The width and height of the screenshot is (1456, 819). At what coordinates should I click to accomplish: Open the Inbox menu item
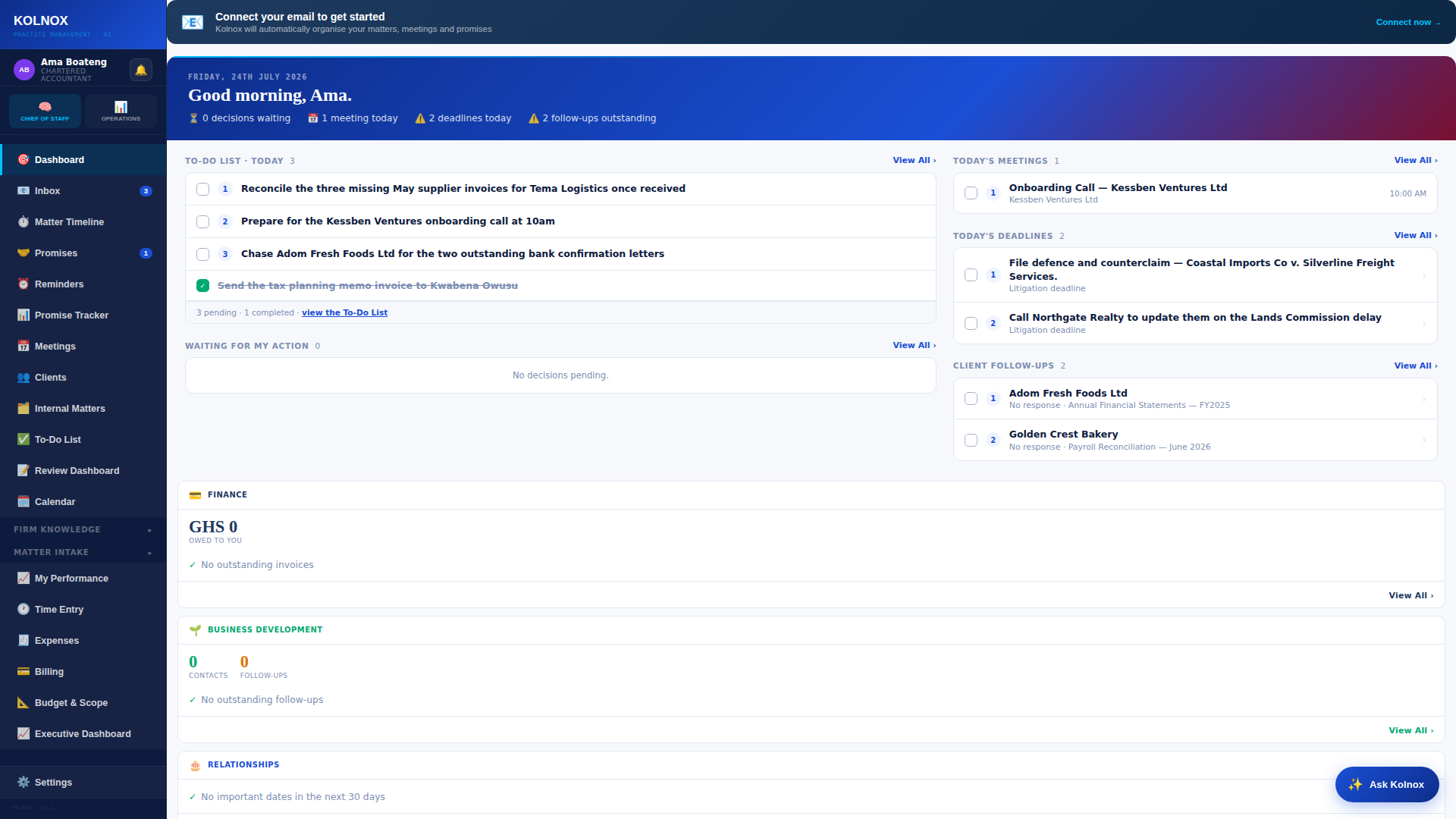83,190
